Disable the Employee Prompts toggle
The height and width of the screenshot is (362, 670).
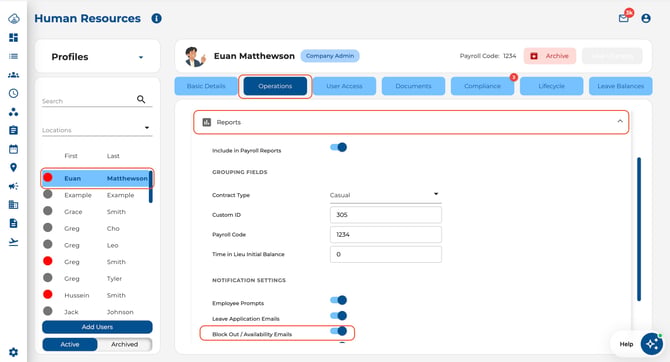pyautogui.click(x=338, y=300)
